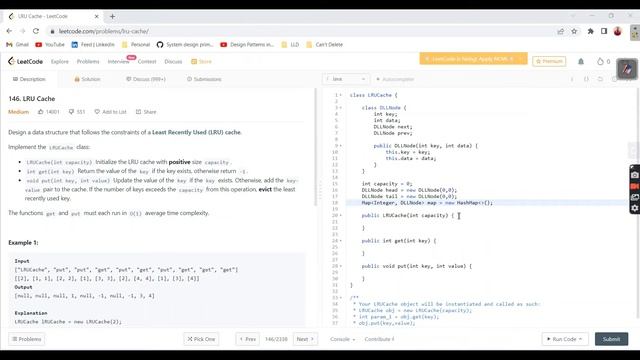The height and width of the screenshot is (360, 640).
Task: Open the Feed LinkedIn bookmark
Action: [x=93, y=44]
